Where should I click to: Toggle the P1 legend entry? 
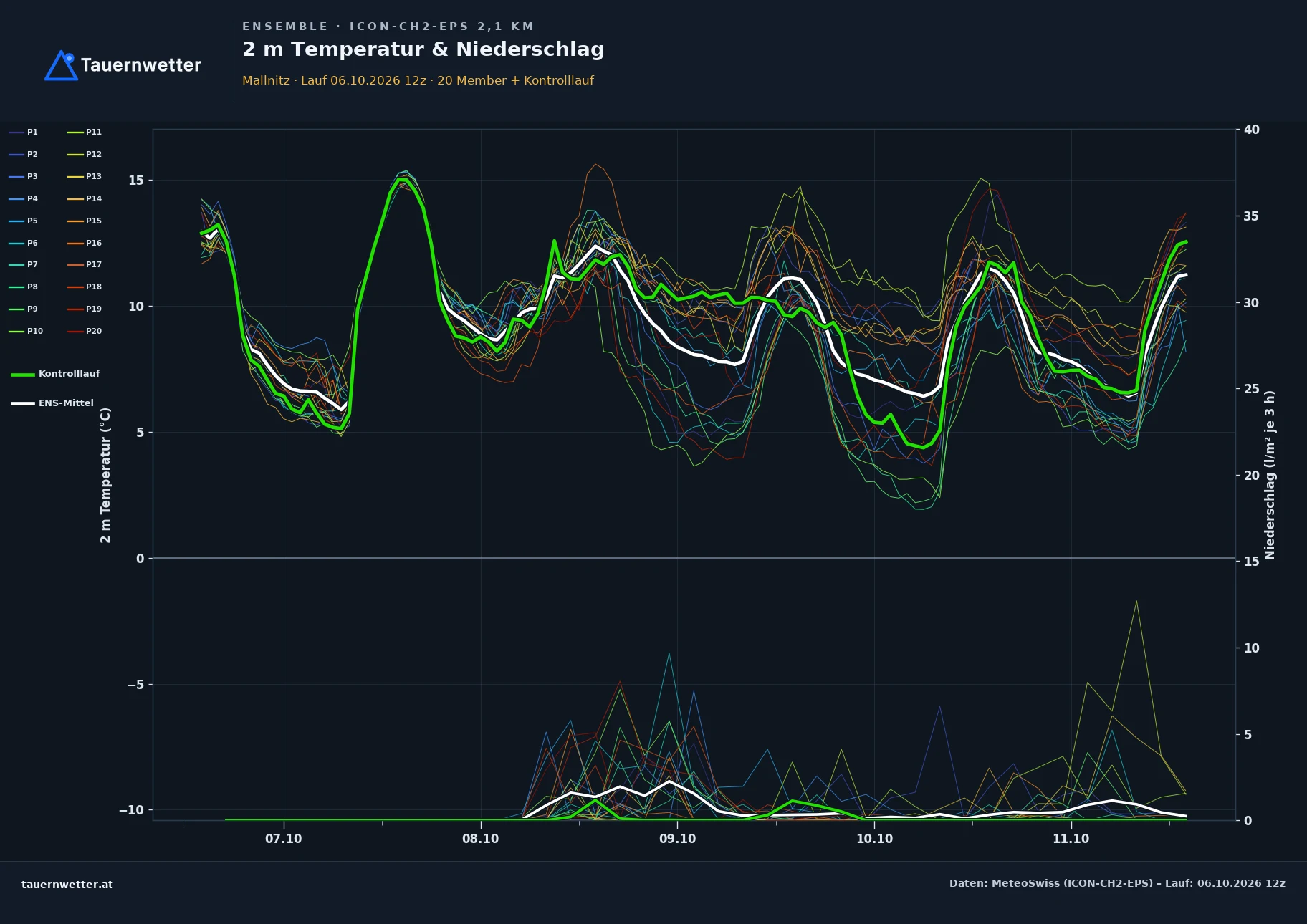(x=24, y=132)
